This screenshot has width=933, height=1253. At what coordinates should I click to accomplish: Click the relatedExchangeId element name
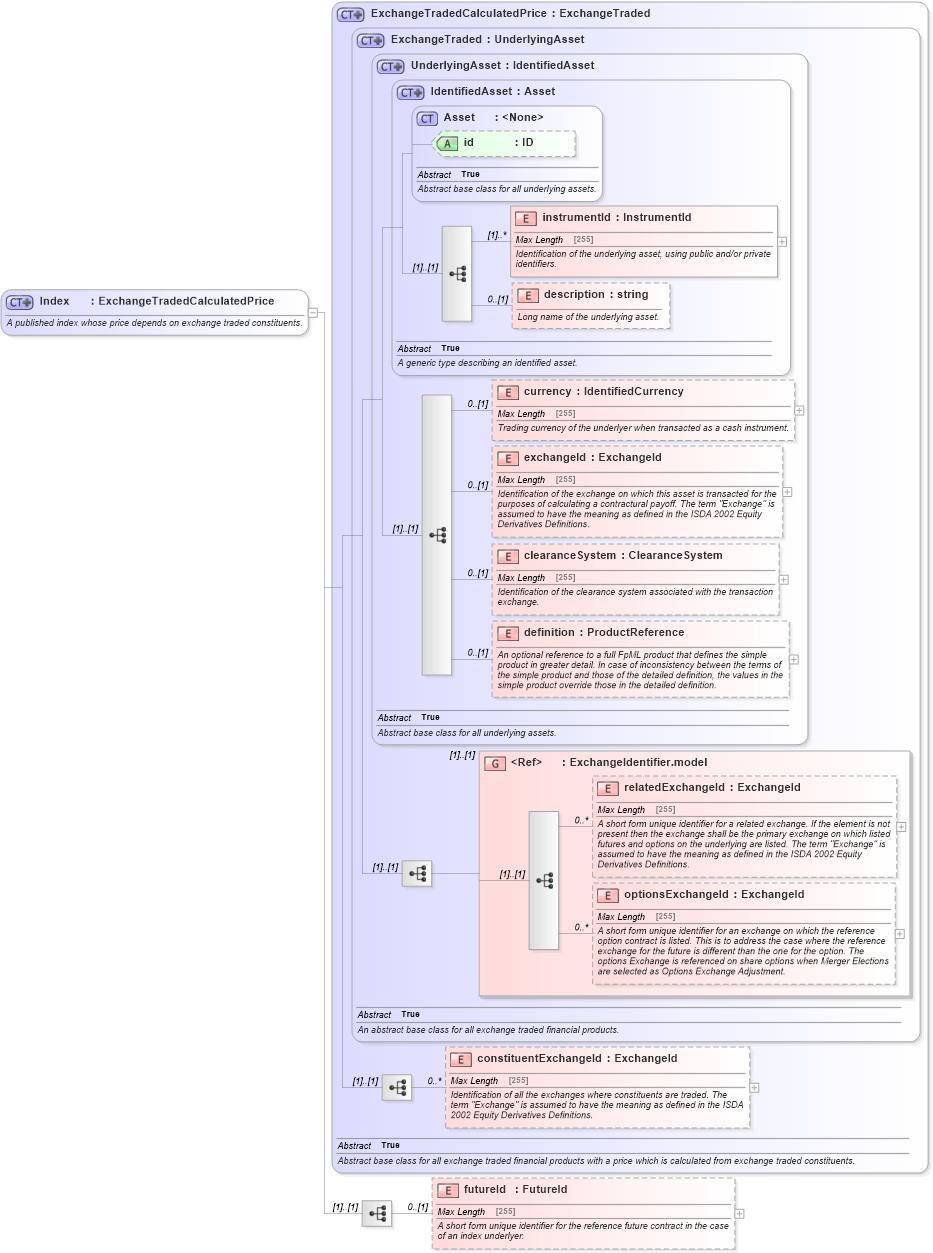(x=675, y=787)
